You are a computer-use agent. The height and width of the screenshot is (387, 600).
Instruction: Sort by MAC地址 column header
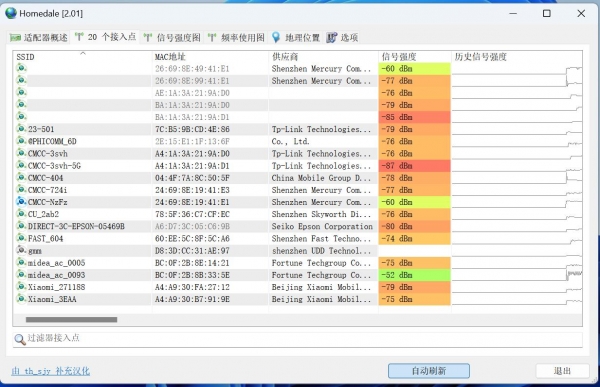click(x=210, y=57)
